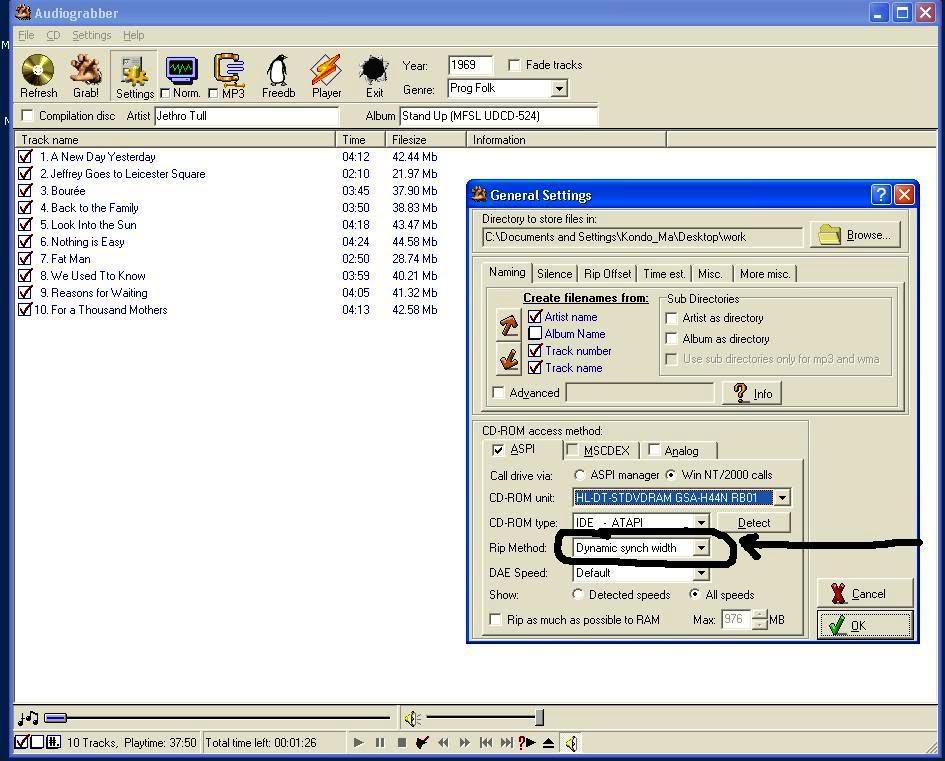Viewport: 945px width, 761px height.
Task: Click the MP3 clamp icon
Action: 230,70
